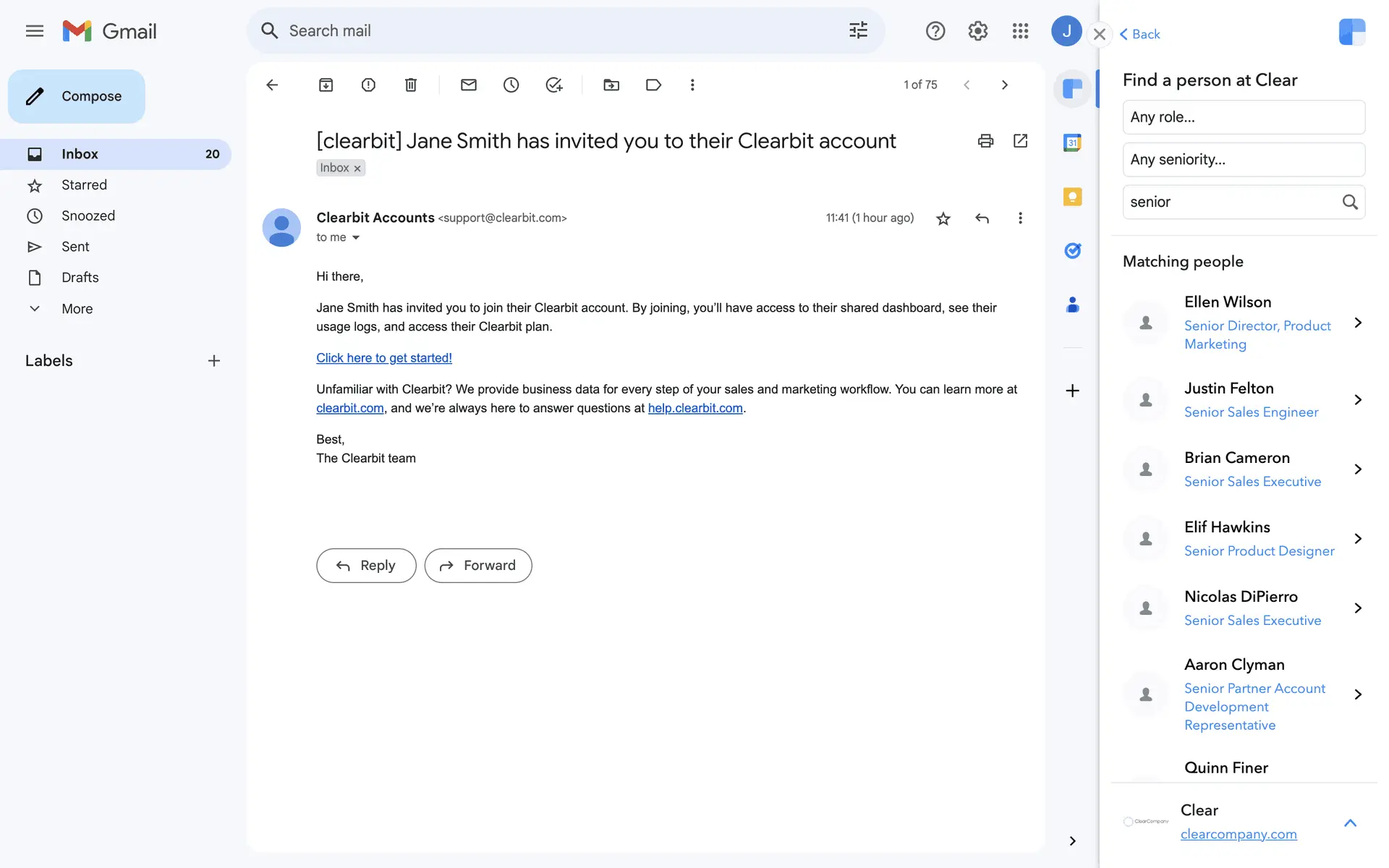Expand the 'to me' recipient details

coord(355,238)
